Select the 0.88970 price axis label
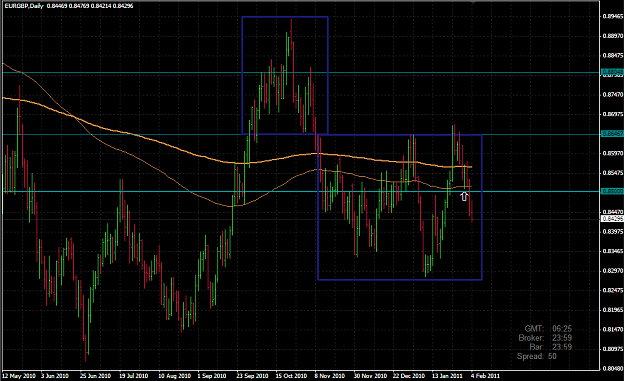The height and width of the screenshot is (381, 625). [x=612, y=36]
